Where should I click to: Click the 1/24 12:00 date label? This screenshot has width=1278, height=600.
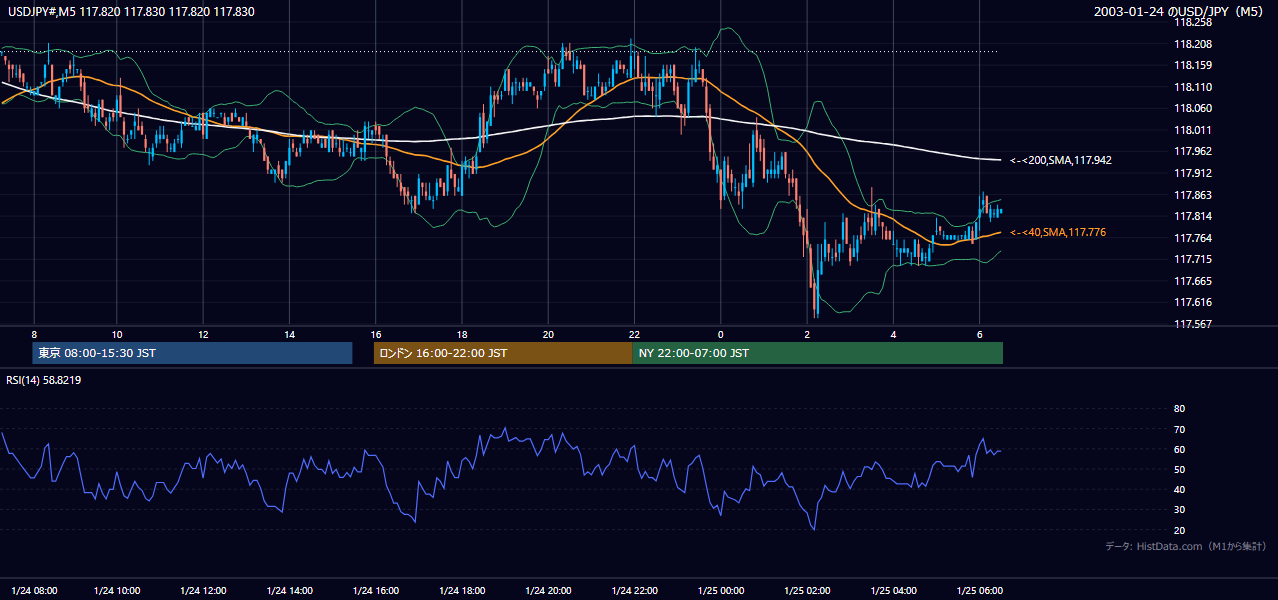[x=203, y=590]
